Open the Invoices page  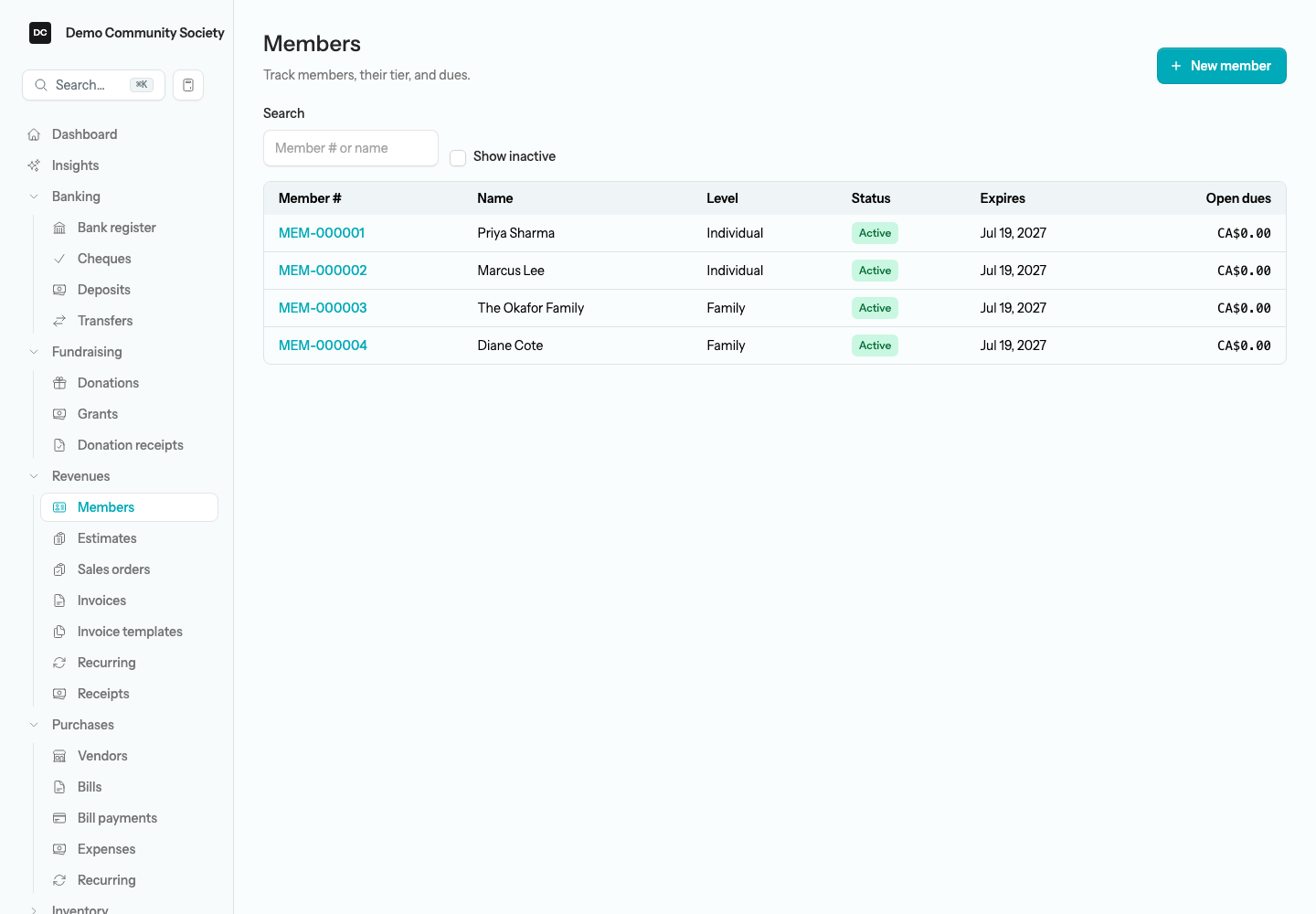[101, 600]
